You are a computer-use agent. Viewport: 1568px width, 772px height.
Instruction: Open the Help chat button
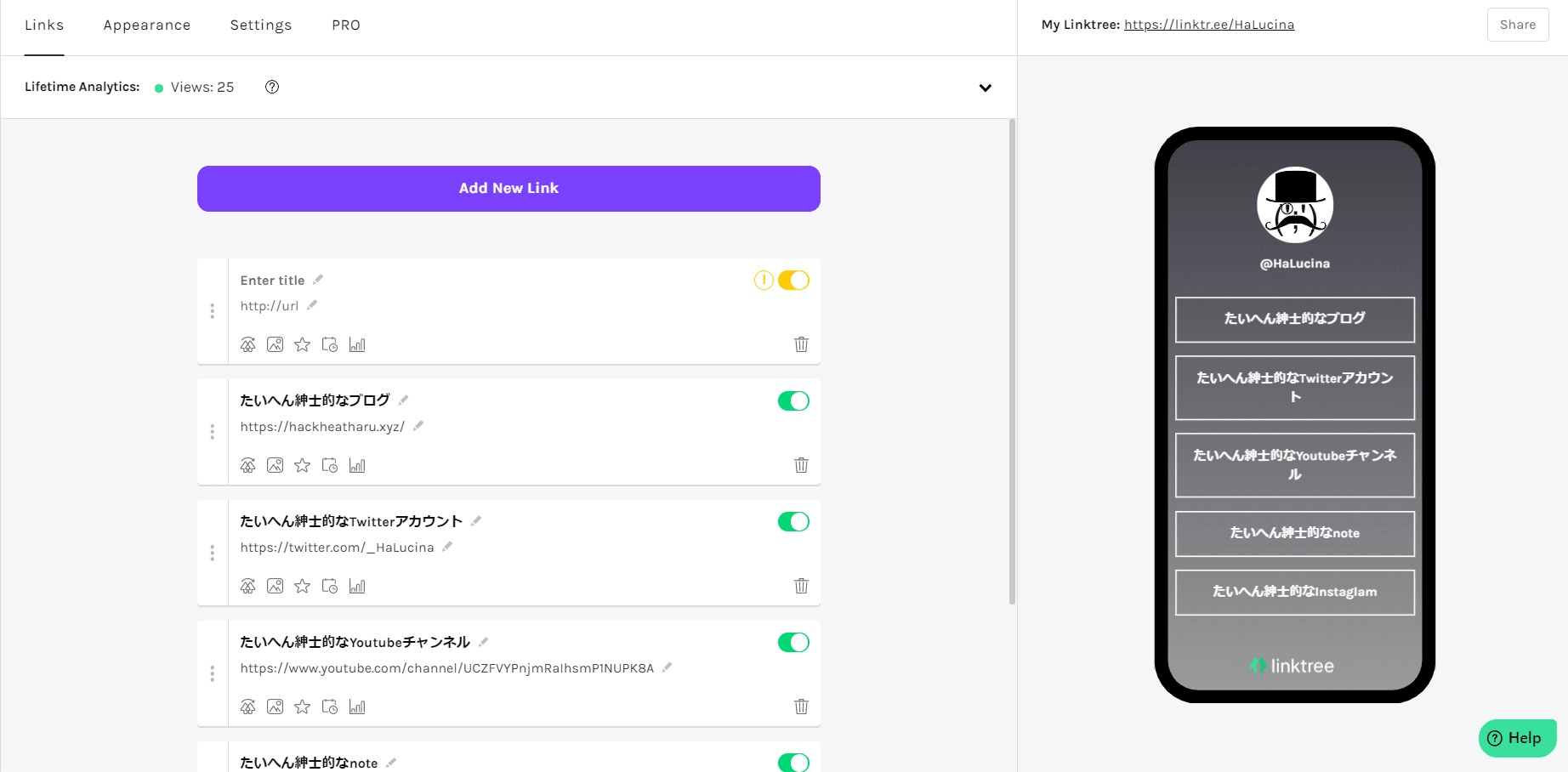click(x=1518, y=738)
